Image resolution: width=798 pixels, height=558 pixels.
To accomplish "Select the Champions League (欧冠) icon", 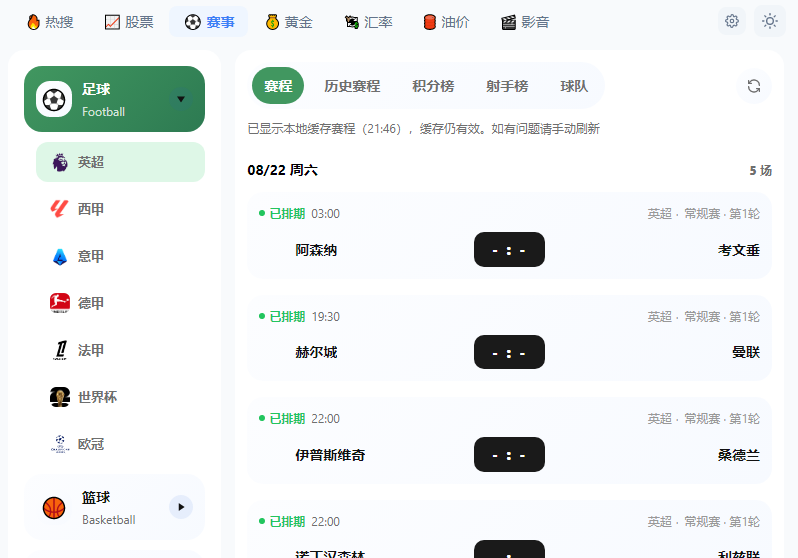I will [60, 444].
